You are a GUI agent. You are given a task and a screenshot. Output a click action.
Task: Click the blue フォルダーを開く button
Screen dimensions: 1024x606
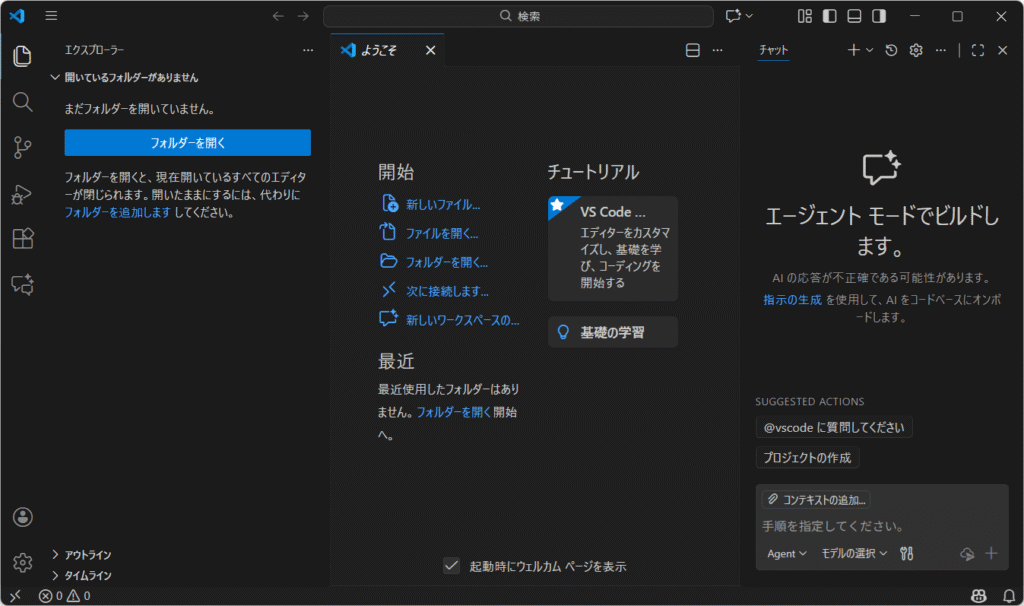(187, 143)
